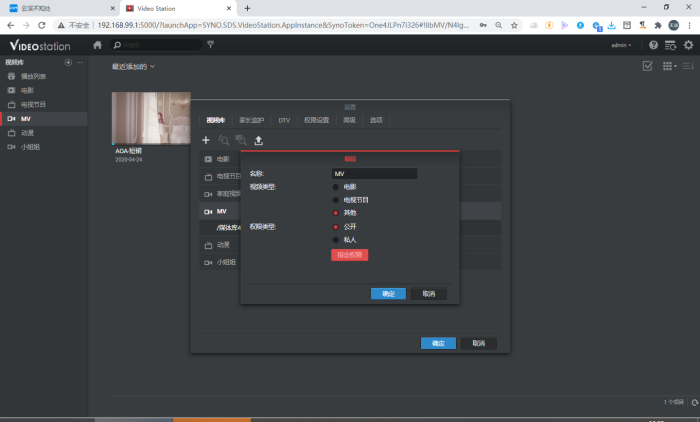The width and height of the screenshot is (700, 422).
Task: Switch to the 家长监护 settings tab
Action: [x=253, y=120]
